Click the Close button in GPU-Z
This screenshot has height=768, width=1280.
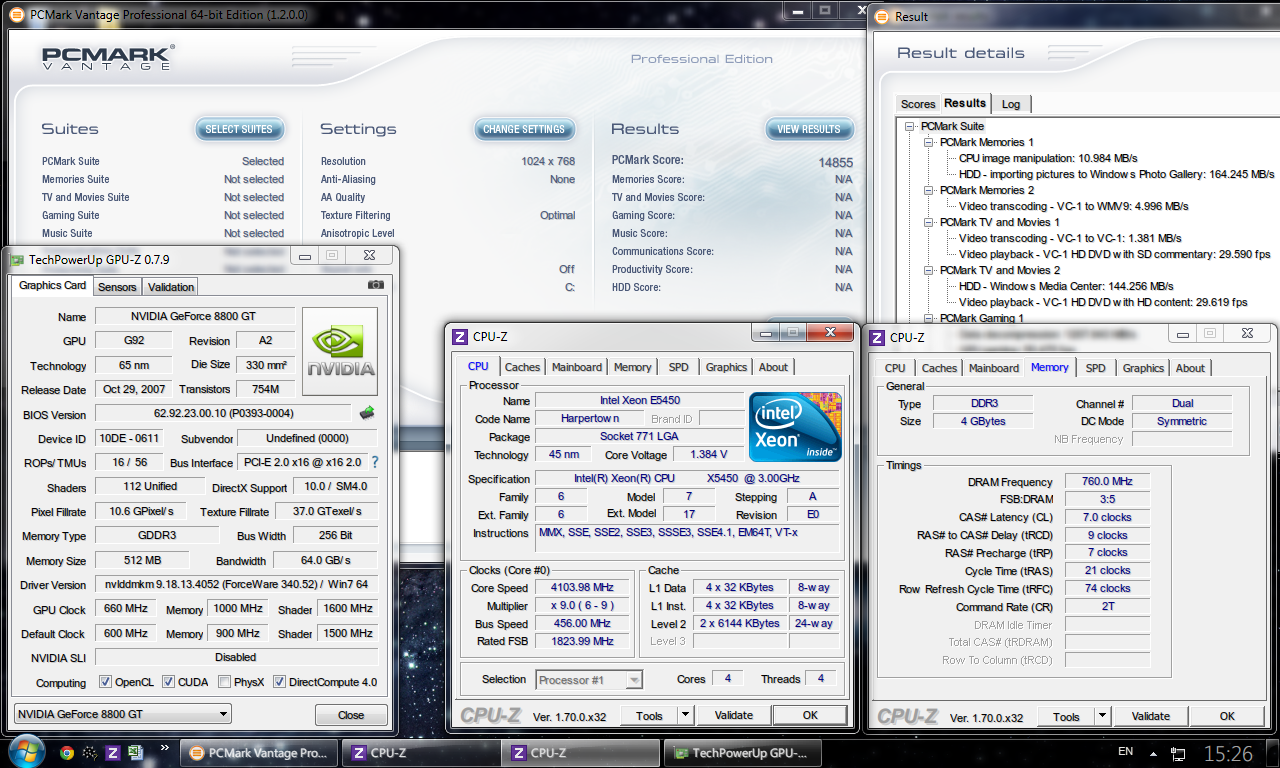click(351, 715)
